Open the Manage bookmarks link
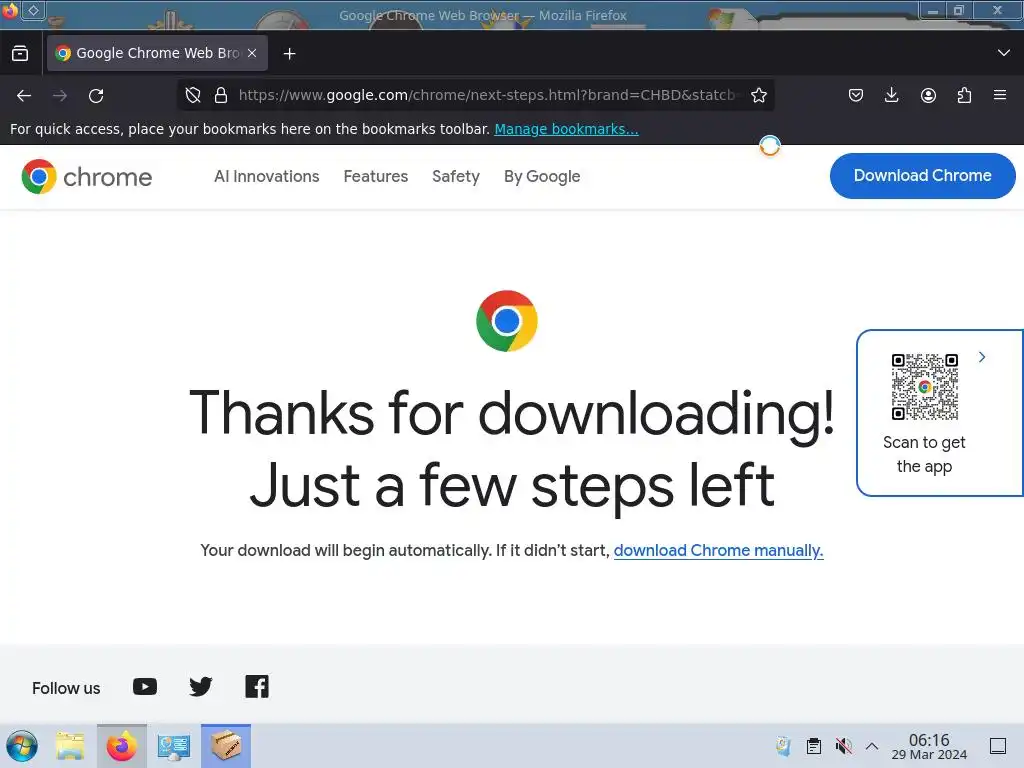This screenshot has width=1024, height=768. 566,129
